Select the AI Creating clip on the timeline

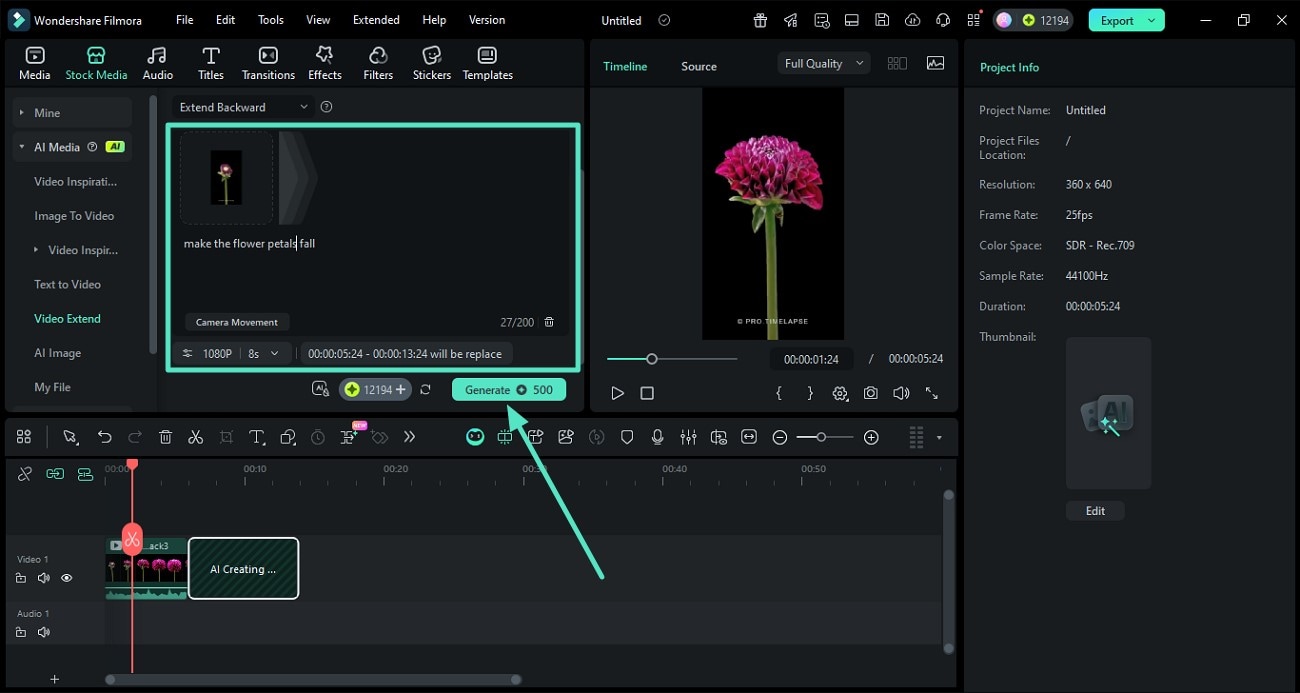[243, 568]
